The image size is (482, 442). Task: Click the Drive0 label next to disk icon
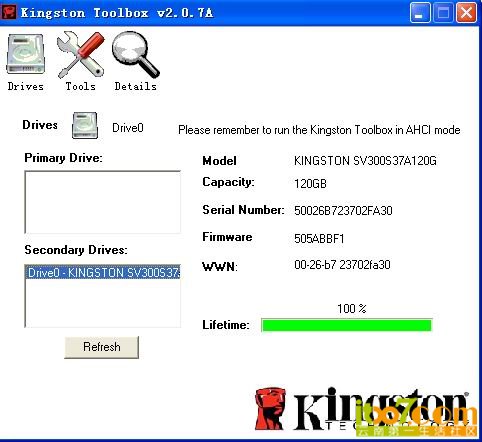click(x=128, y=128)
